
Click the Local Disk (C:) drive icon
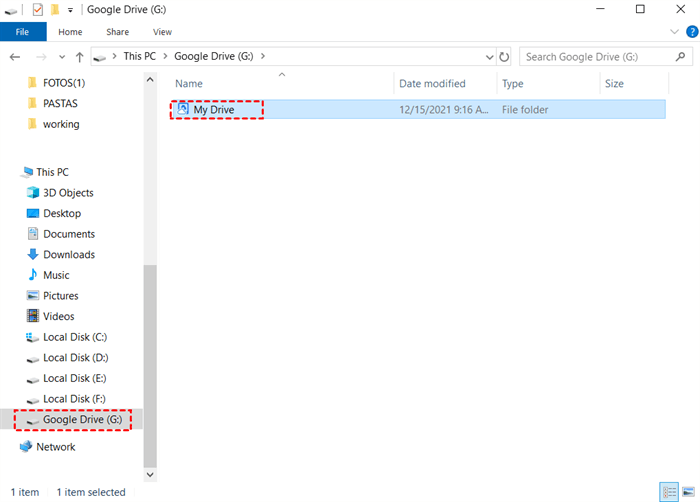(x=32, y=337)
